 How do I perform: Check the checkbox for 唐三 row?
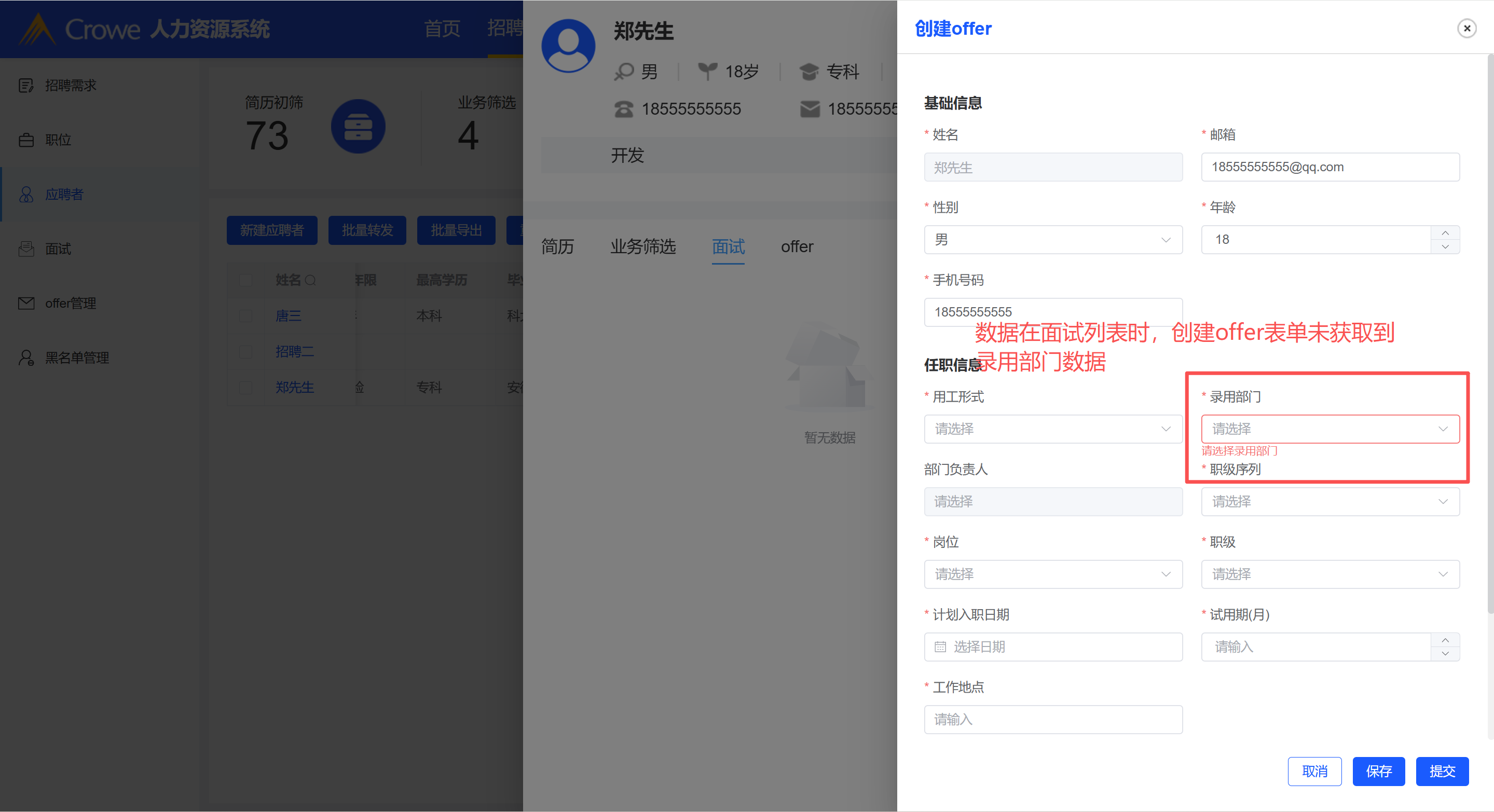point(245,315)
